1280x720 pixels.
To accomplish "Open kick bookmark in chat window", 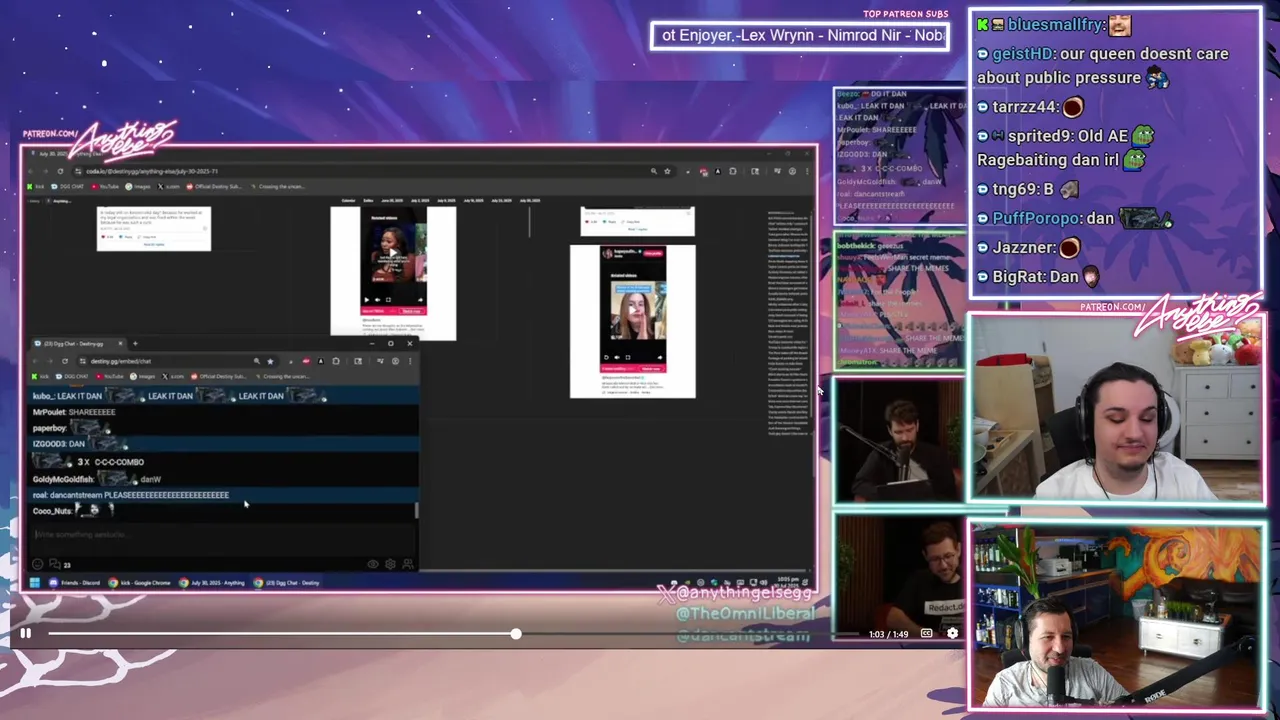I will tap(40, 377).
